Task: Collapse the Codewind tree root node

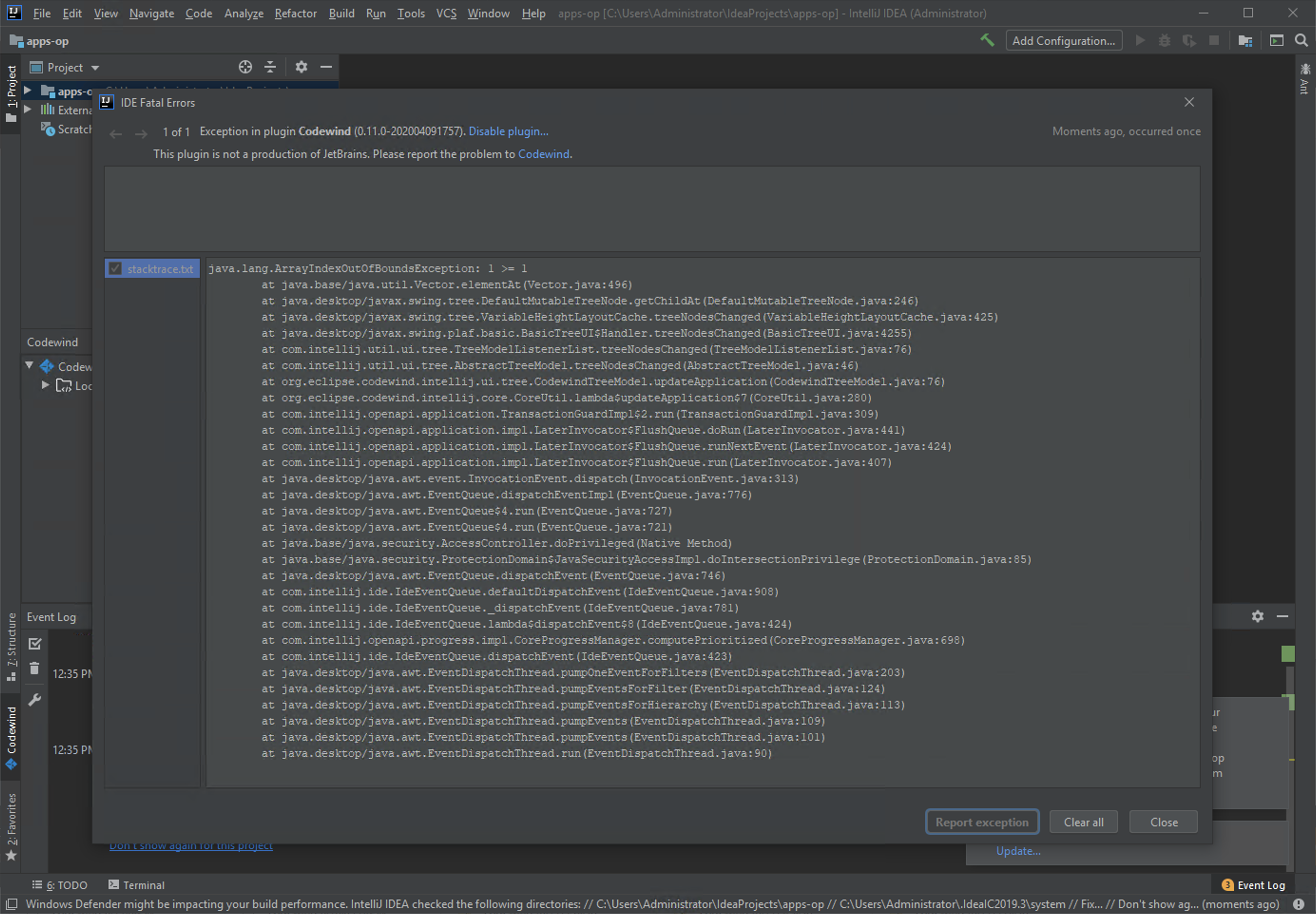Action: point(29,365)
